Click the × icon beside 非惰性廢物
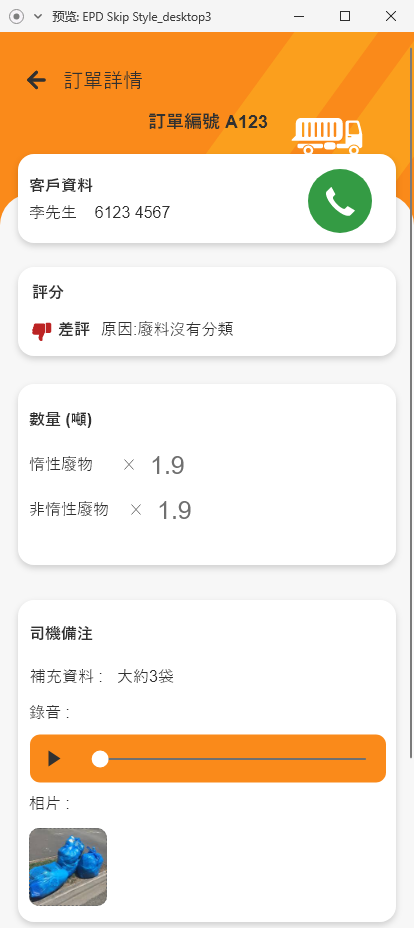Screen dimensions: 414x928 [x=136, y=510]
